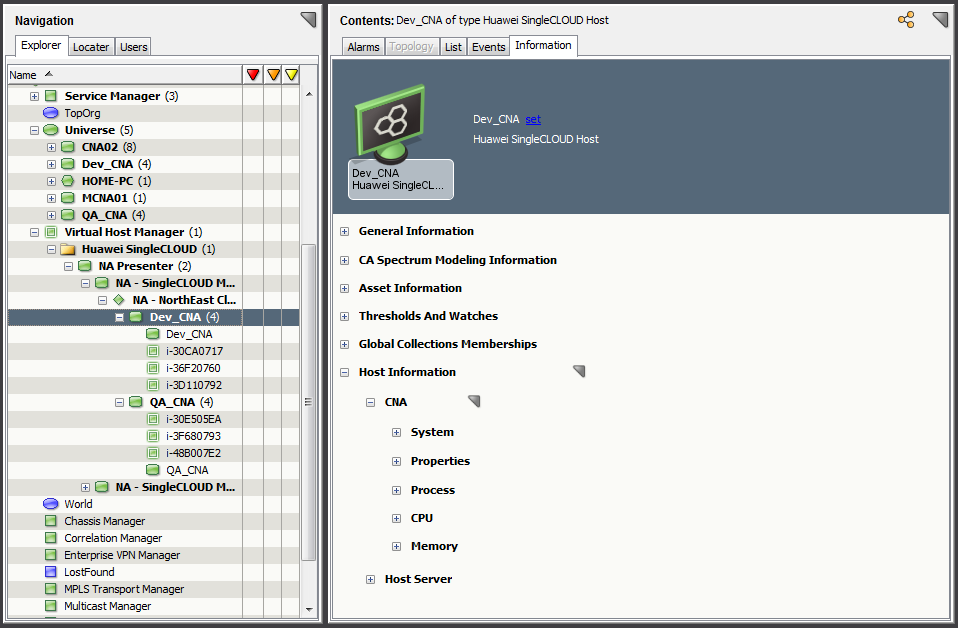The image size is (958, 628).
Task: Click the navigation tree scroll down arrow
Action: pos(309,609)
